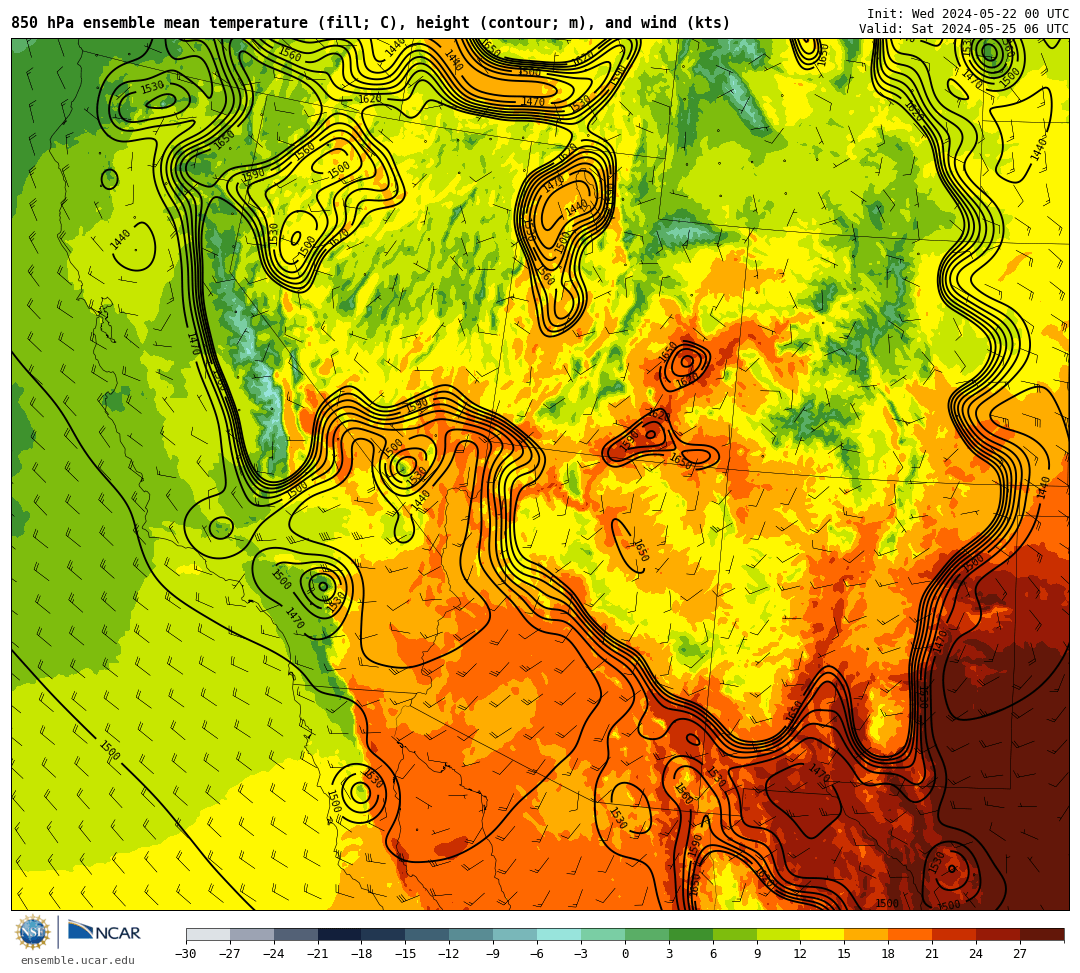
Task: Select the 850 hPa ensemble mean temperature title
Action: pyautogui.click(x=371, y=23)
